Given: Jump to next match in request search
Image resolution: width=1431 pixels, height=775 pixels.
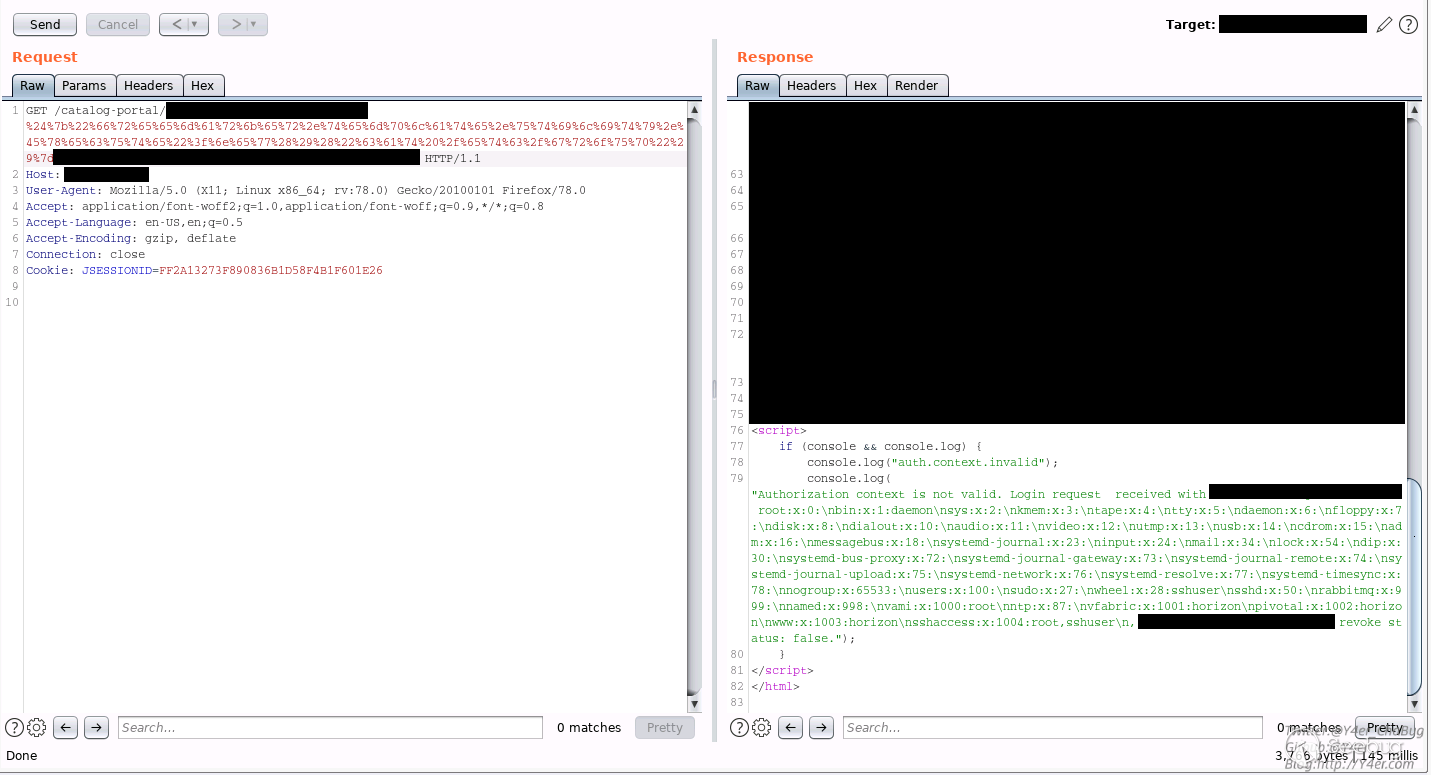Looking at the screenshot, I should pyautogui.click(x=96, y=728).
